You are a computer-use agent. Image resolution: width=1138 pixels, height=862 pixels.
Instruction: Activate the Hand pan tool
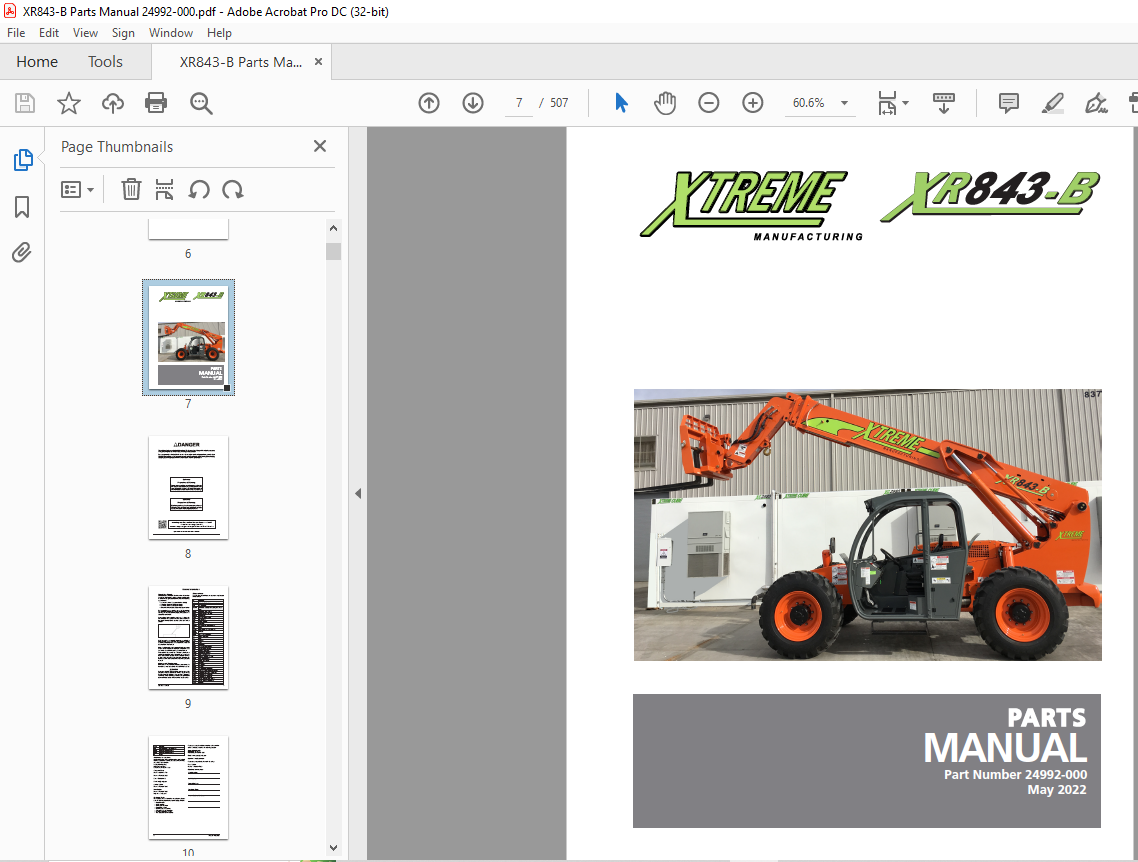click(665, 103)
